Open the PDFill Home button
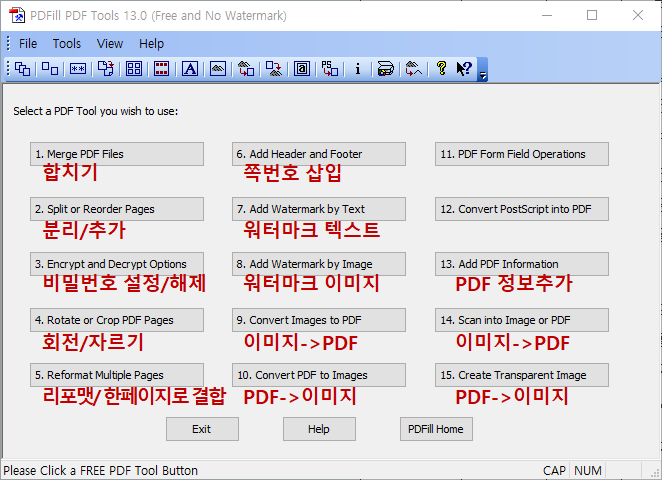The image size is (662, 480). [x=436, y=429]
